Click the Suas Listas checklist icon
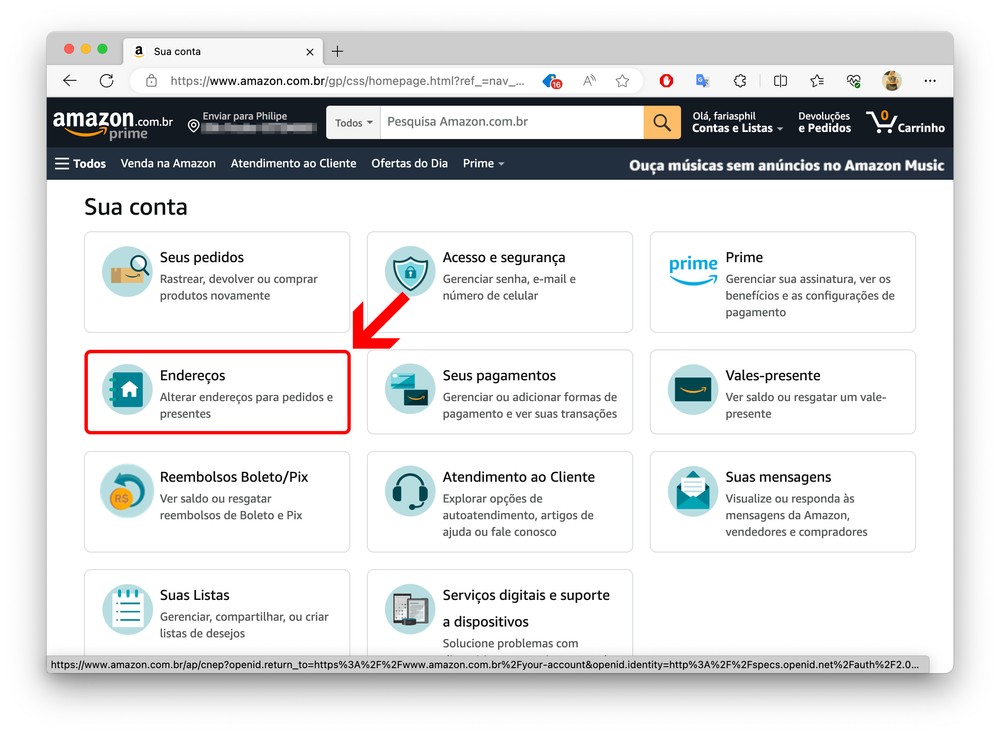 (128, 609)
